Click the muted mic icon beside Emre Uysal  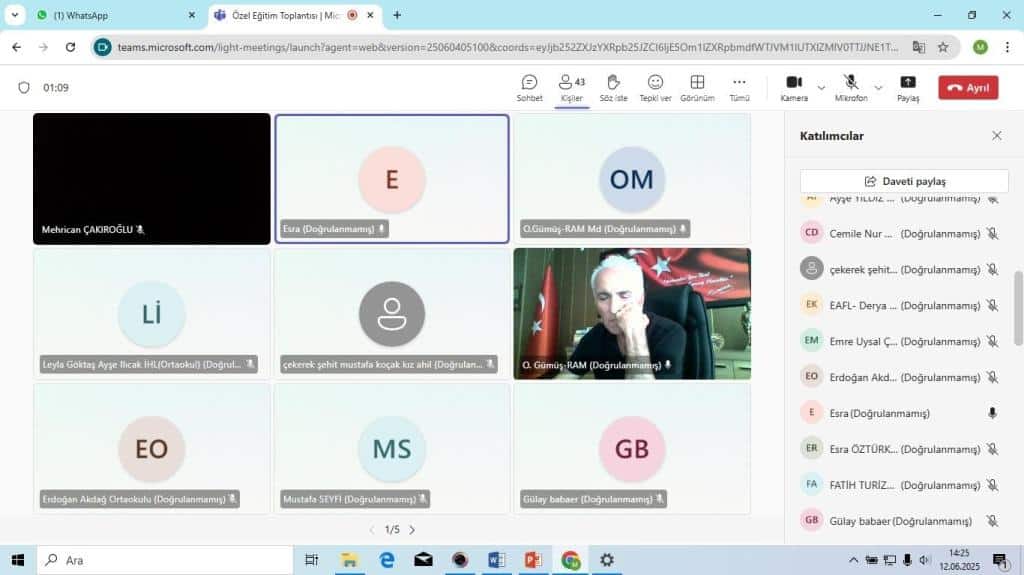tap(992, 341)
